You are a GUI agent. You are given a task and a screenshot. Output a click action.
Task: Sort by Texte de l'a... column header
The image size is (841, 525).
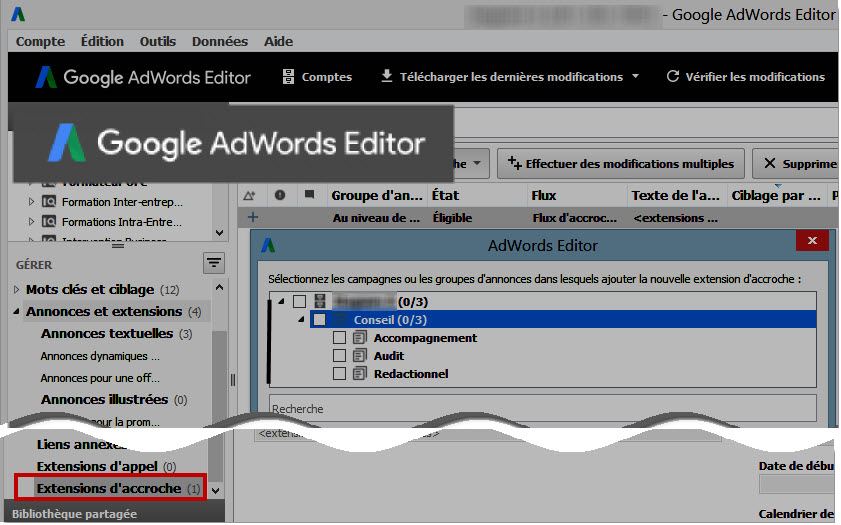(x=675, y=196)
